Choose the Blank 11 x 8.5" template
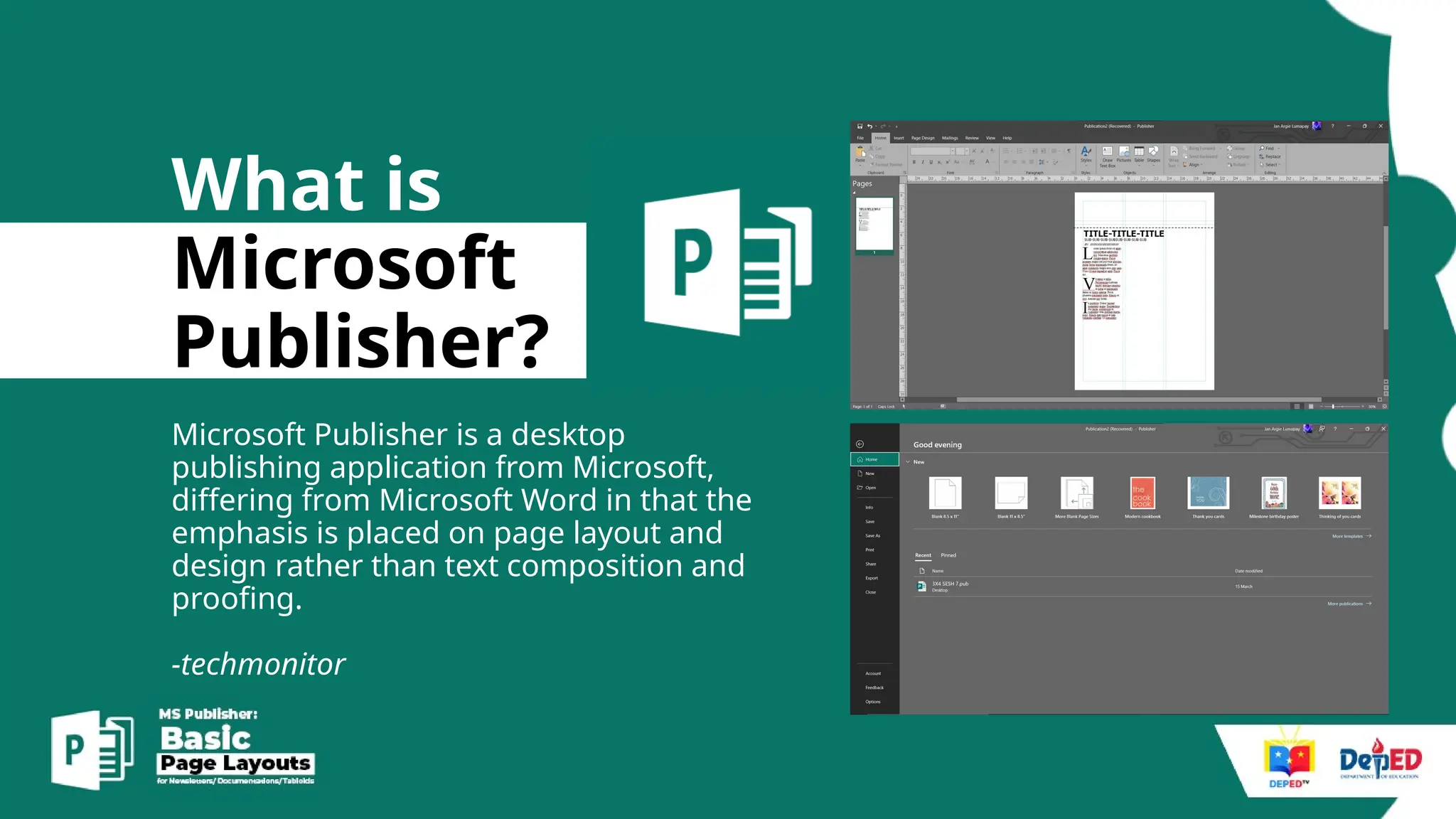1456x819 pixels. point(1011,498)
